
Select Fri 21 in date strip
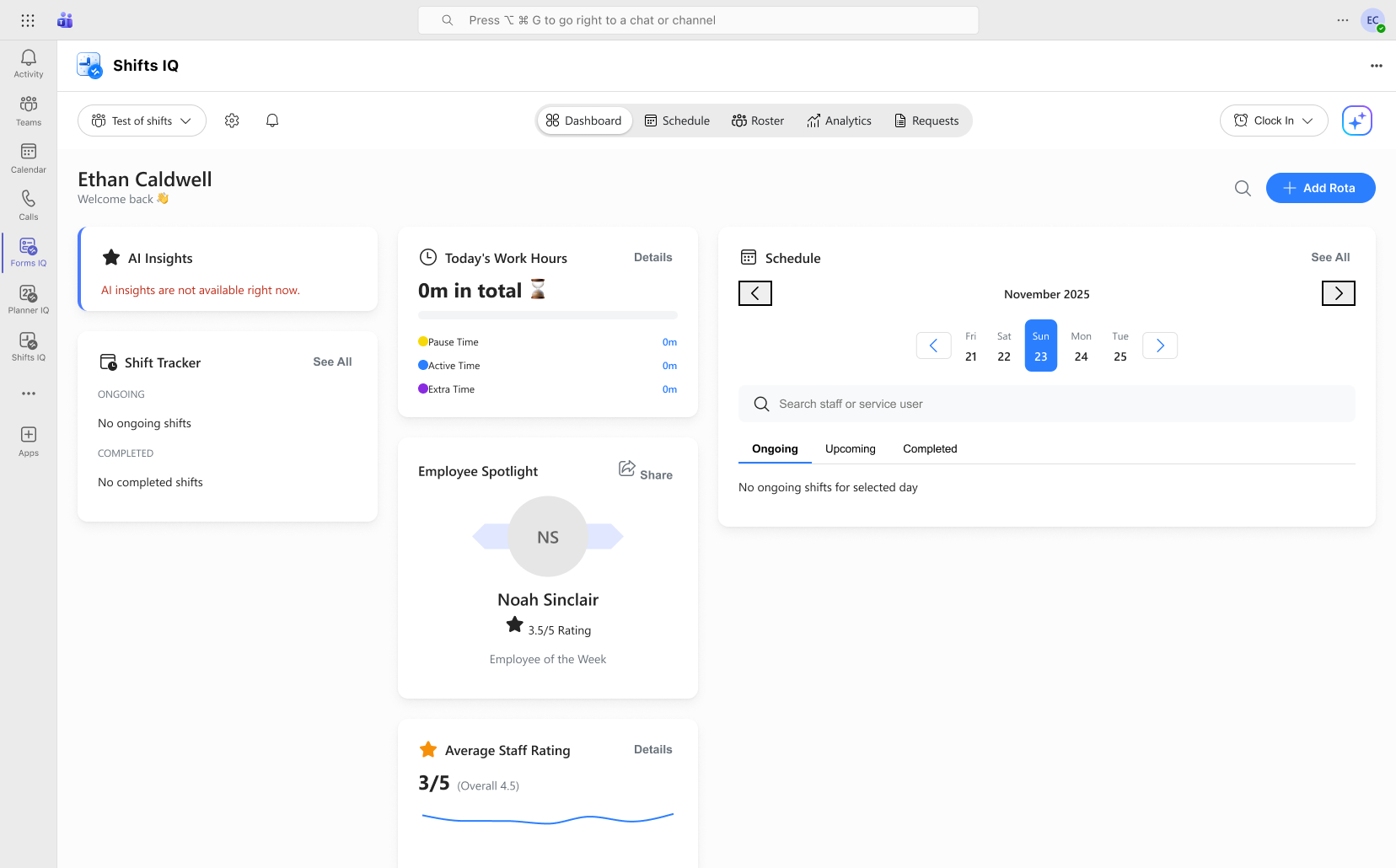click(x=971, y=346)
